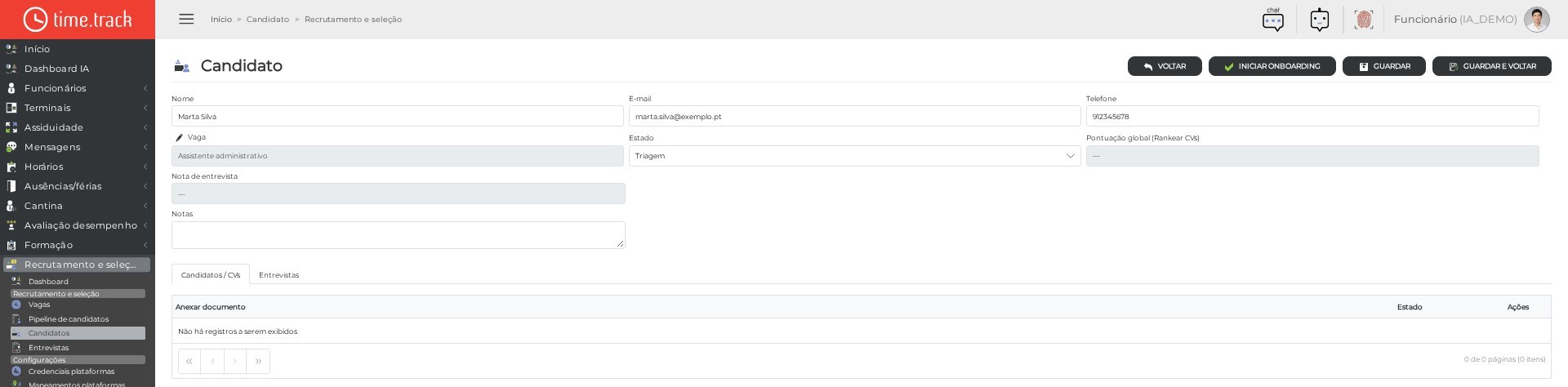Click the Anexar documento column header
The height and width of the screenshot is (387, 1568).
pyautogui.click(x=211, y=307)
